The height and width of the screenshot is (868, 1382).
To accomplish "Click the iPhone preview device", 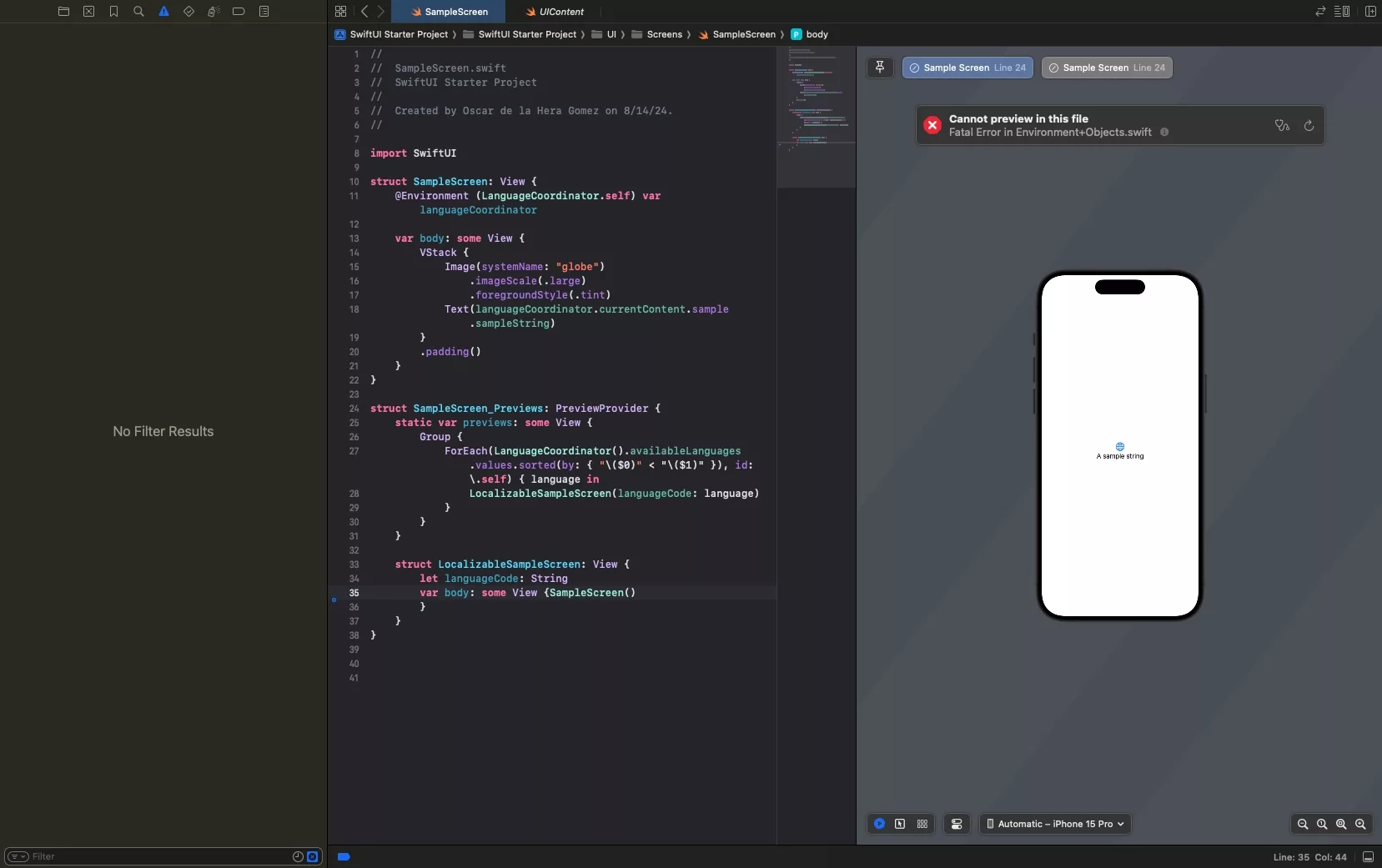I will (1120, 446).
